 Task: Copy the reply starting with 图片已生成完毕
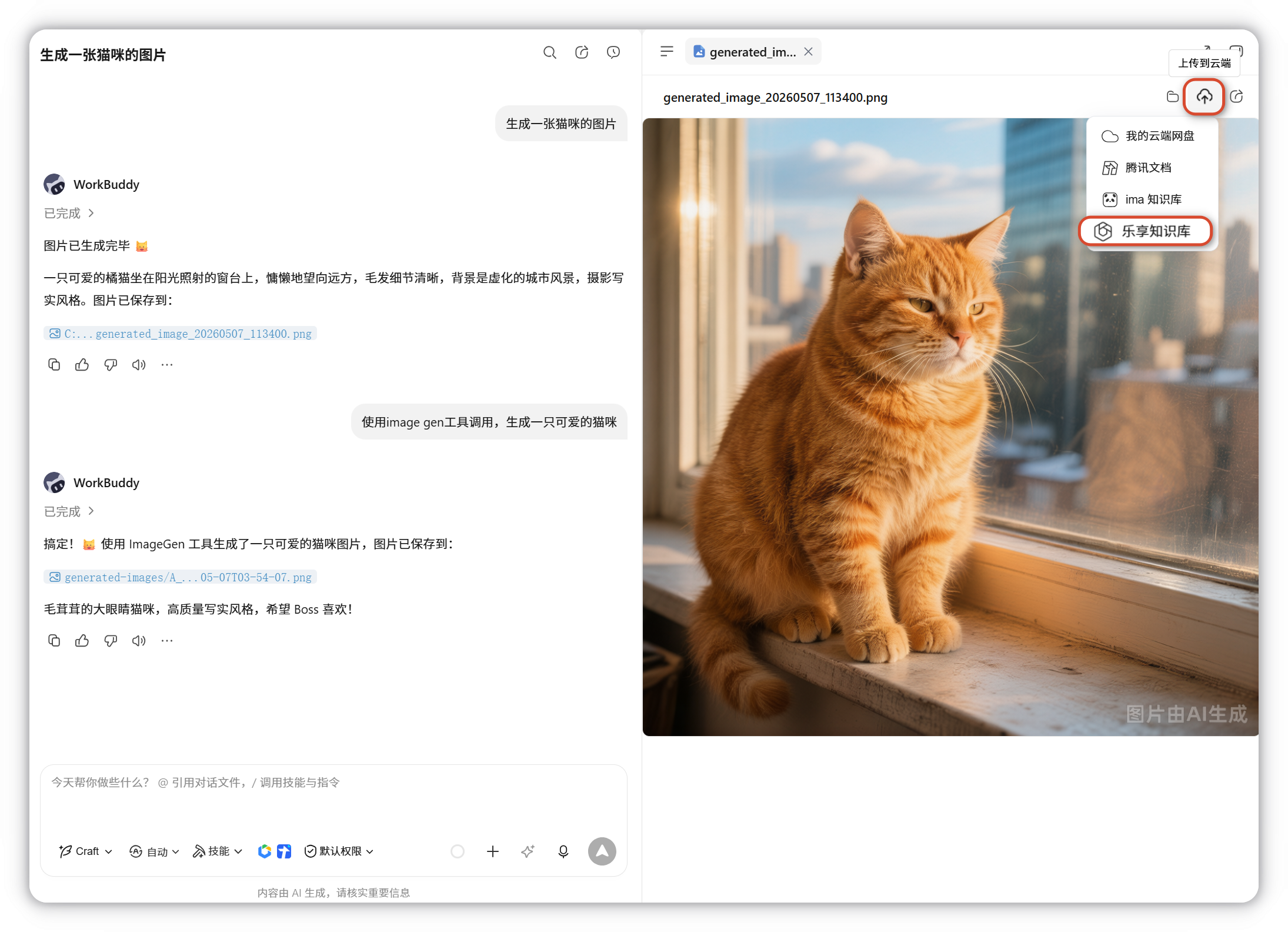[54, 365]
